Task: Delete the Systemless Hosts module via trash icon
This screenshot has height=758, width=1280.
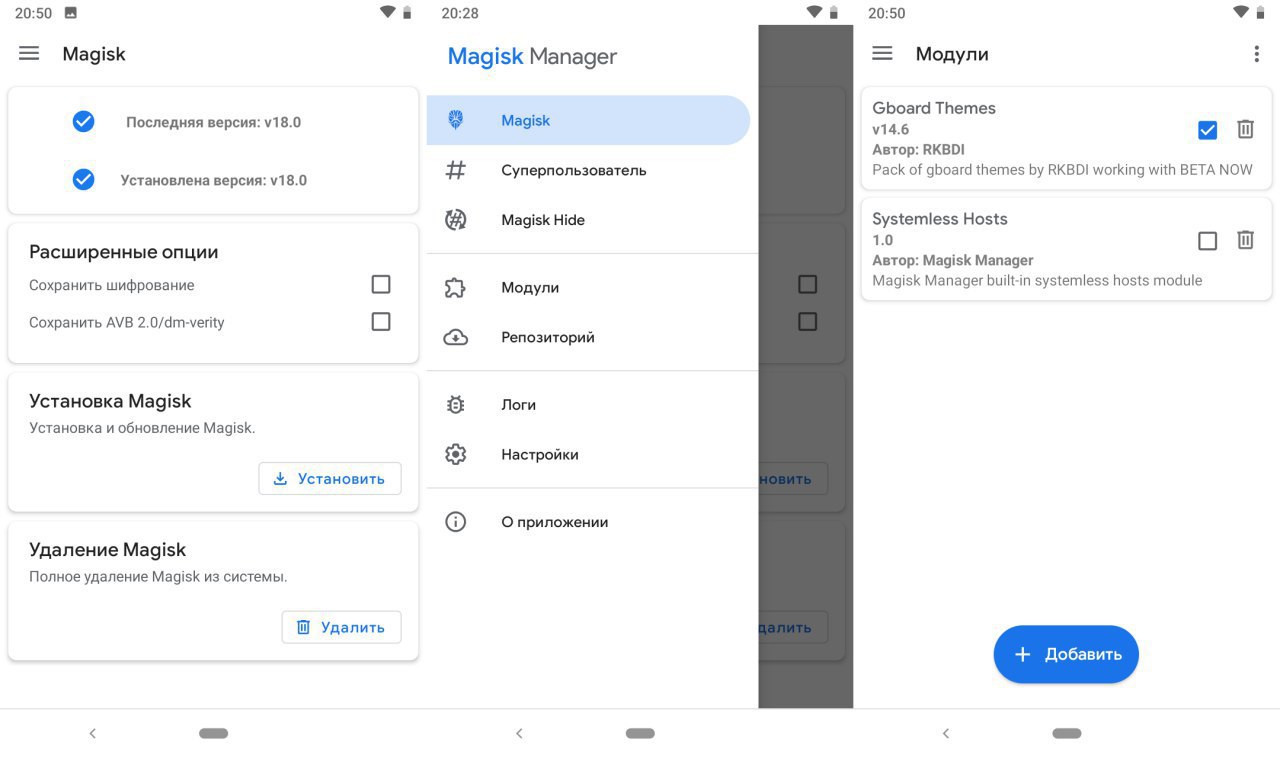Action: (1245, 240)
